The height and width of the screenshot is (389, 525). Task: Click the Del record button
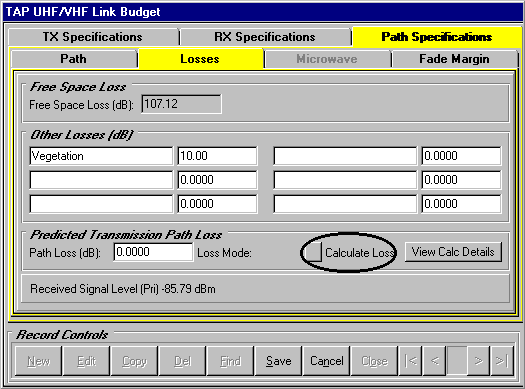tap(182, 361)
